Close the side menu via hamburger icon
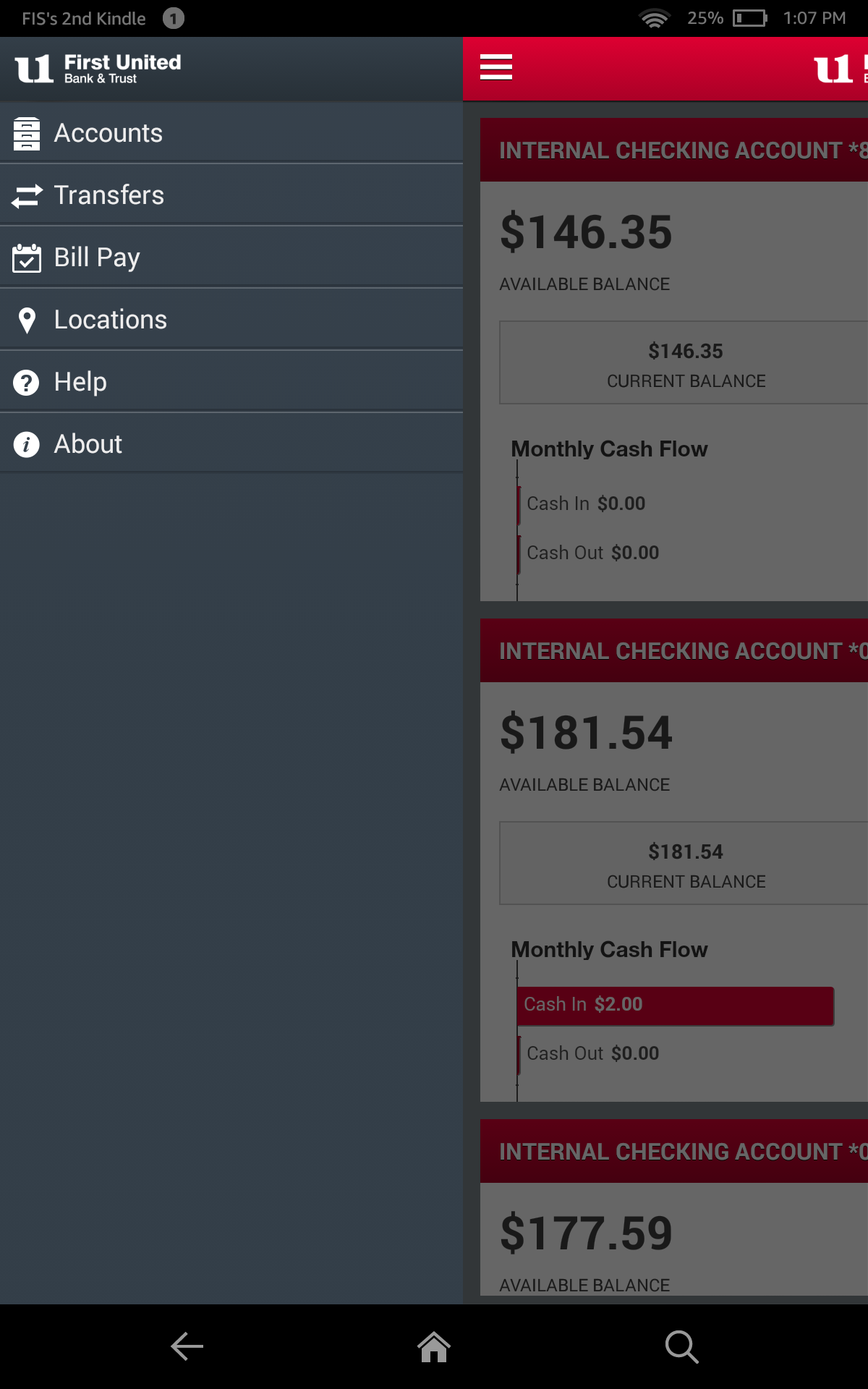 pos(496,68)
